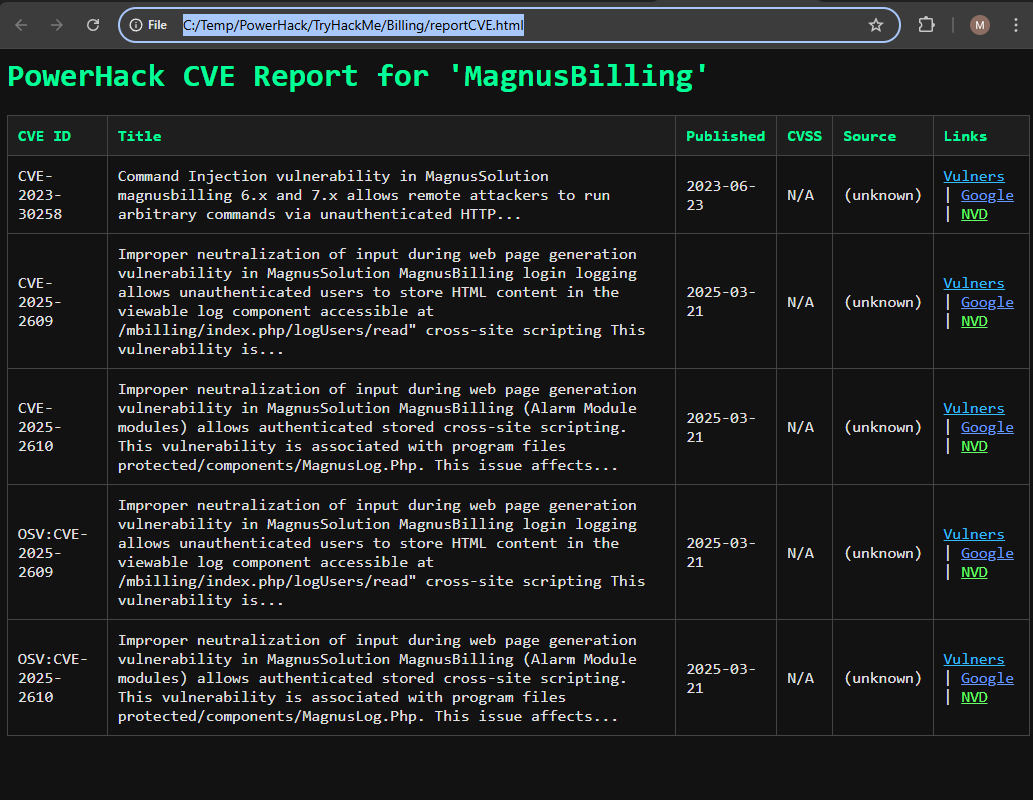Open the browser three-dot menu

pos(1016,25)
